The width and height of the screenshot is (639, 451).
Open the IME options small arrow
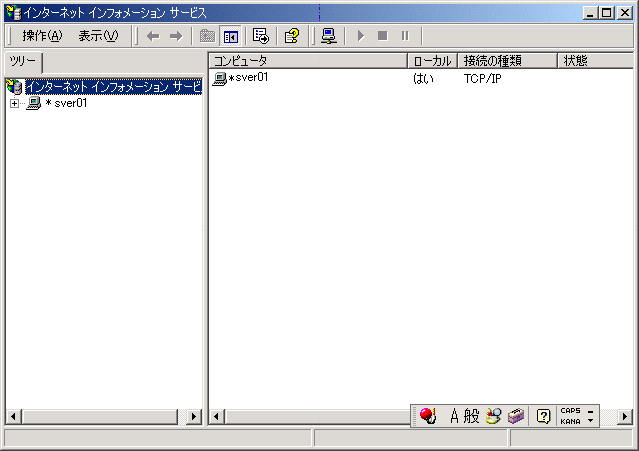click(591, 420)
